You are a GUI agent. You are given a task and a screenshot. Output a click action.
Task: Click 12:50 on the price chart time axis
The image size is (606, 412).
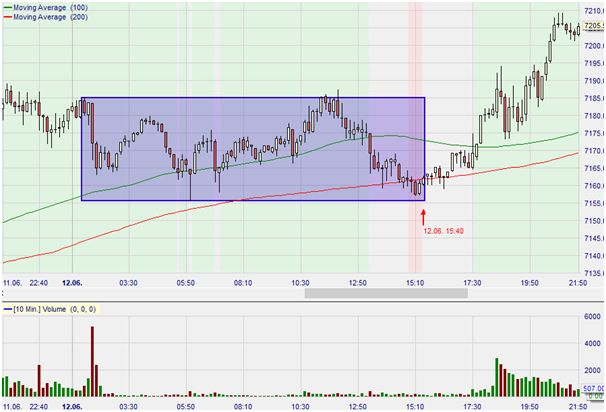click(357, 283)
